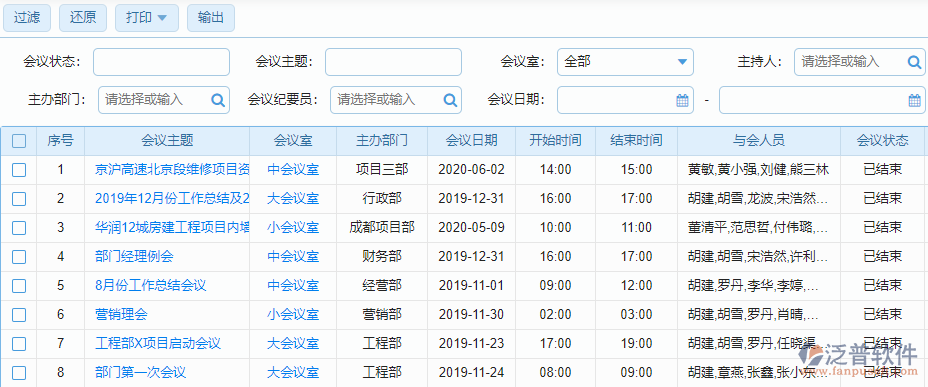Click end time 19:00 cell
The width and height of the screenshot is (928, 387).
pyautogui.click(x=636, y=343)
